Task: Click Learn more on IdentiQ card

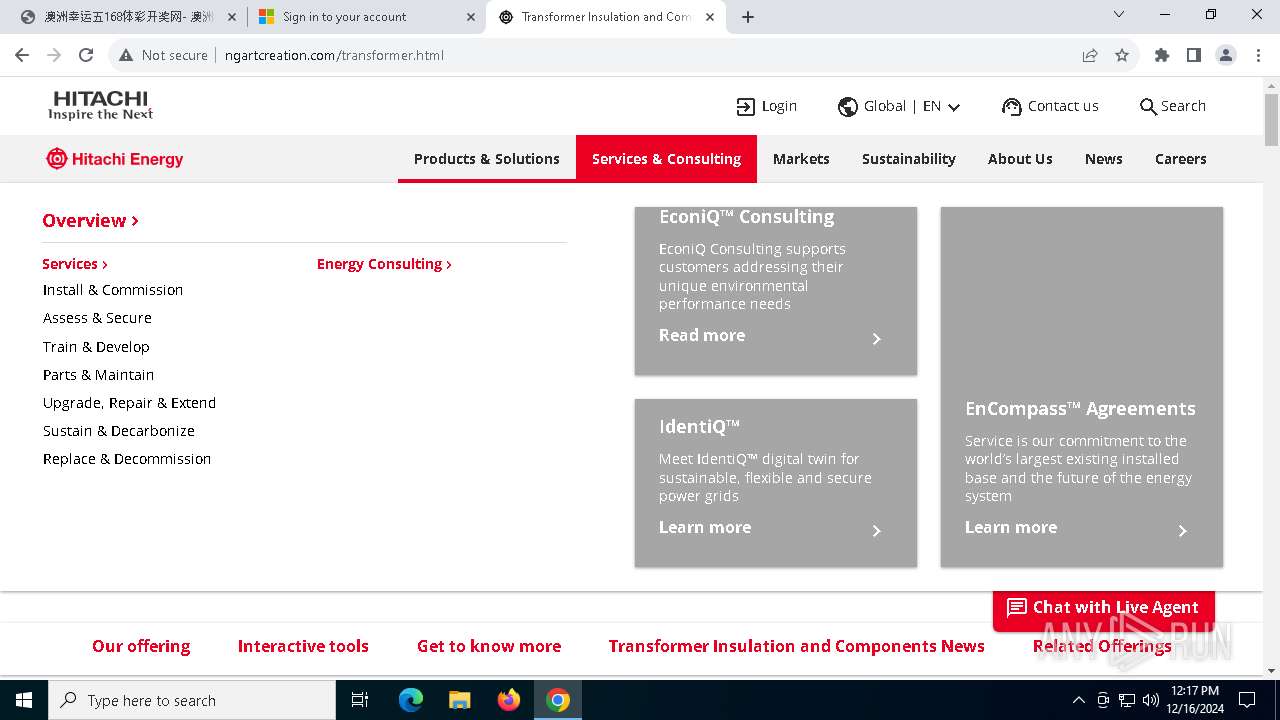Action: [705, 527]
